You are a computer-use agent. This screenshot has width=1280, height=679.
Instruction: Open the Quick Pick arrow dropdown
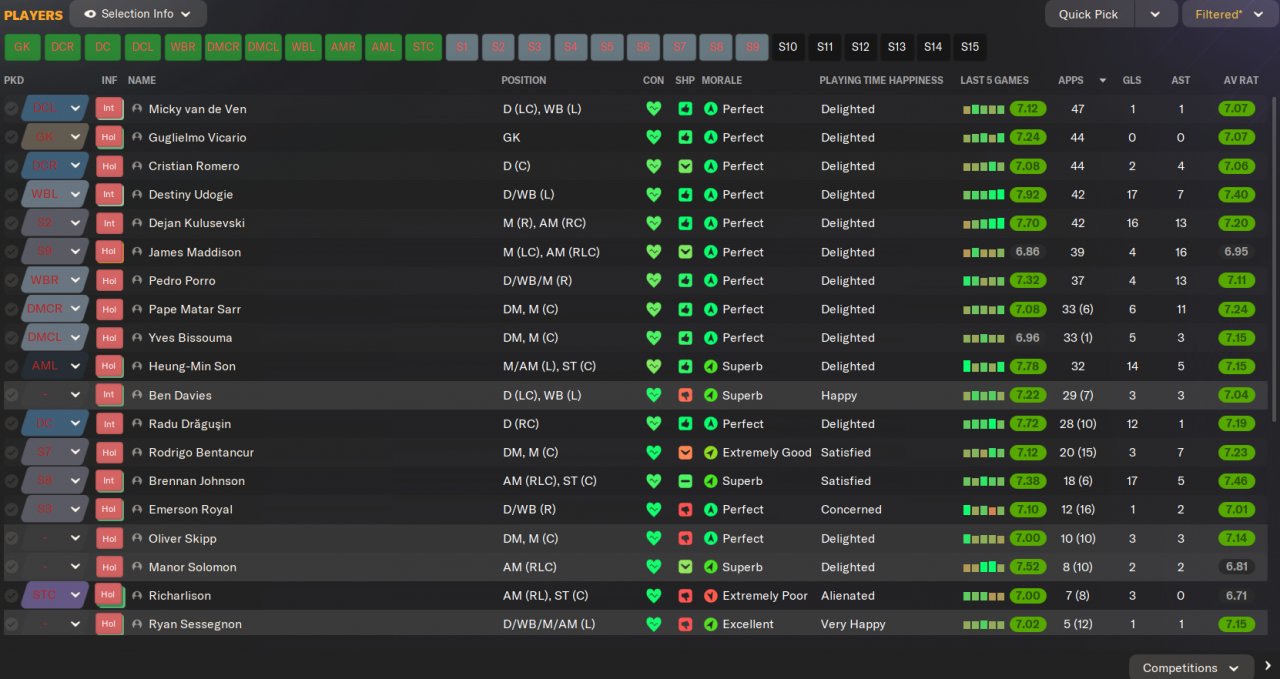pos(1156,14)
